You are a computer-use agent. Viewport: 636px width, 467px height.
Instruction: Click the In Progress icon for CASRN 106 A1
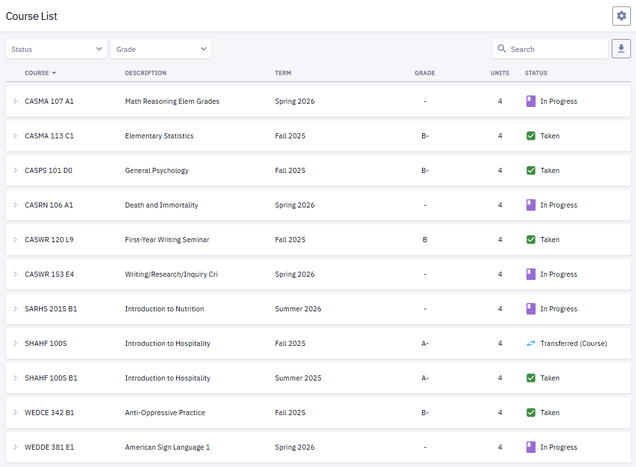point(531,205)
